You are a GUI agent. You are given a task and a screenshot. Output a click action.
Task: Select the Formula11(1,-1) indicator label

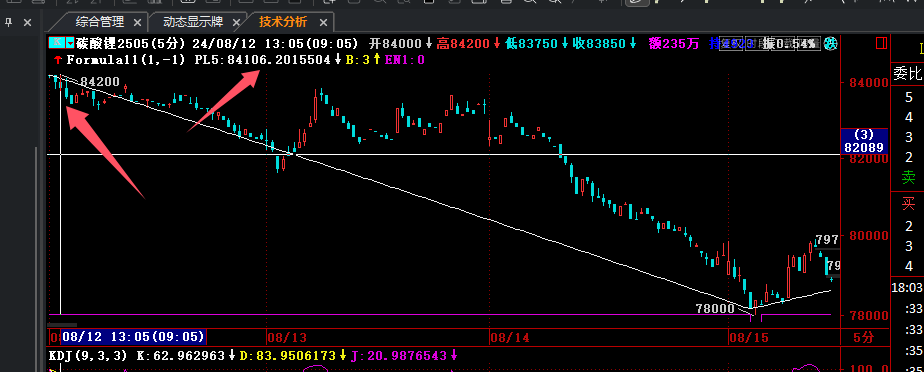pos(126,60)
